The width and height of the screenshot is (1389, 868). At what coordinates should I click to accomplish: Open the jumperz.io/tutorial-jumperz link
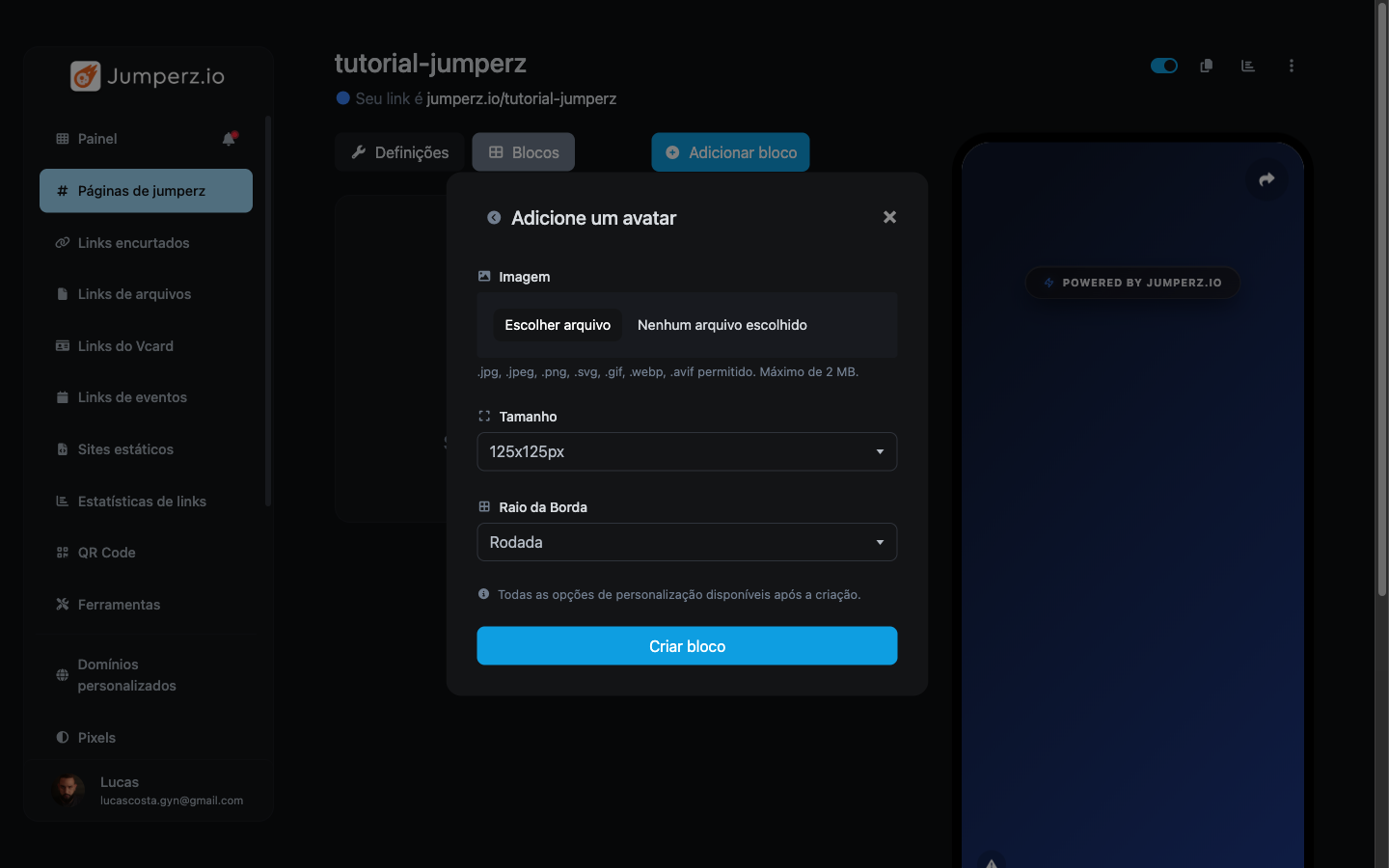pos(521,98)
